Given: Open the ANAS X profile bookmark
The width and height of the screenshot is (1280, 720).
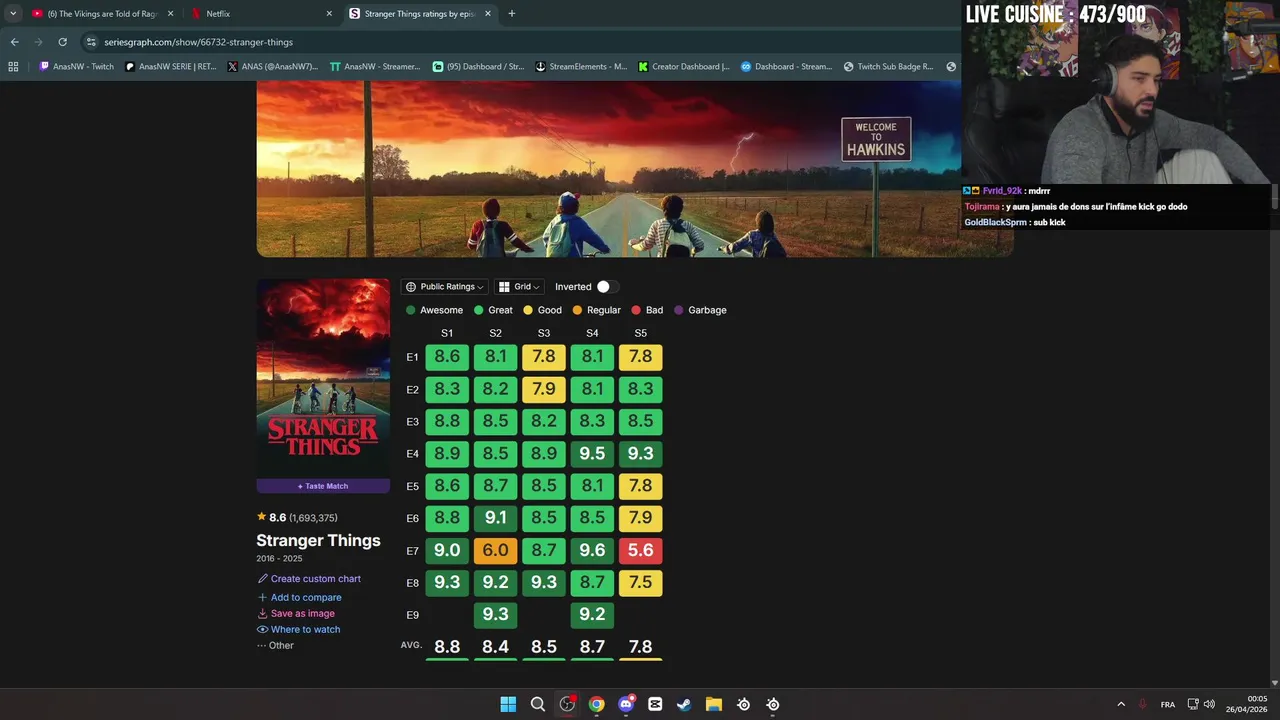Looking at the screenshot, I should coord(272,67).
